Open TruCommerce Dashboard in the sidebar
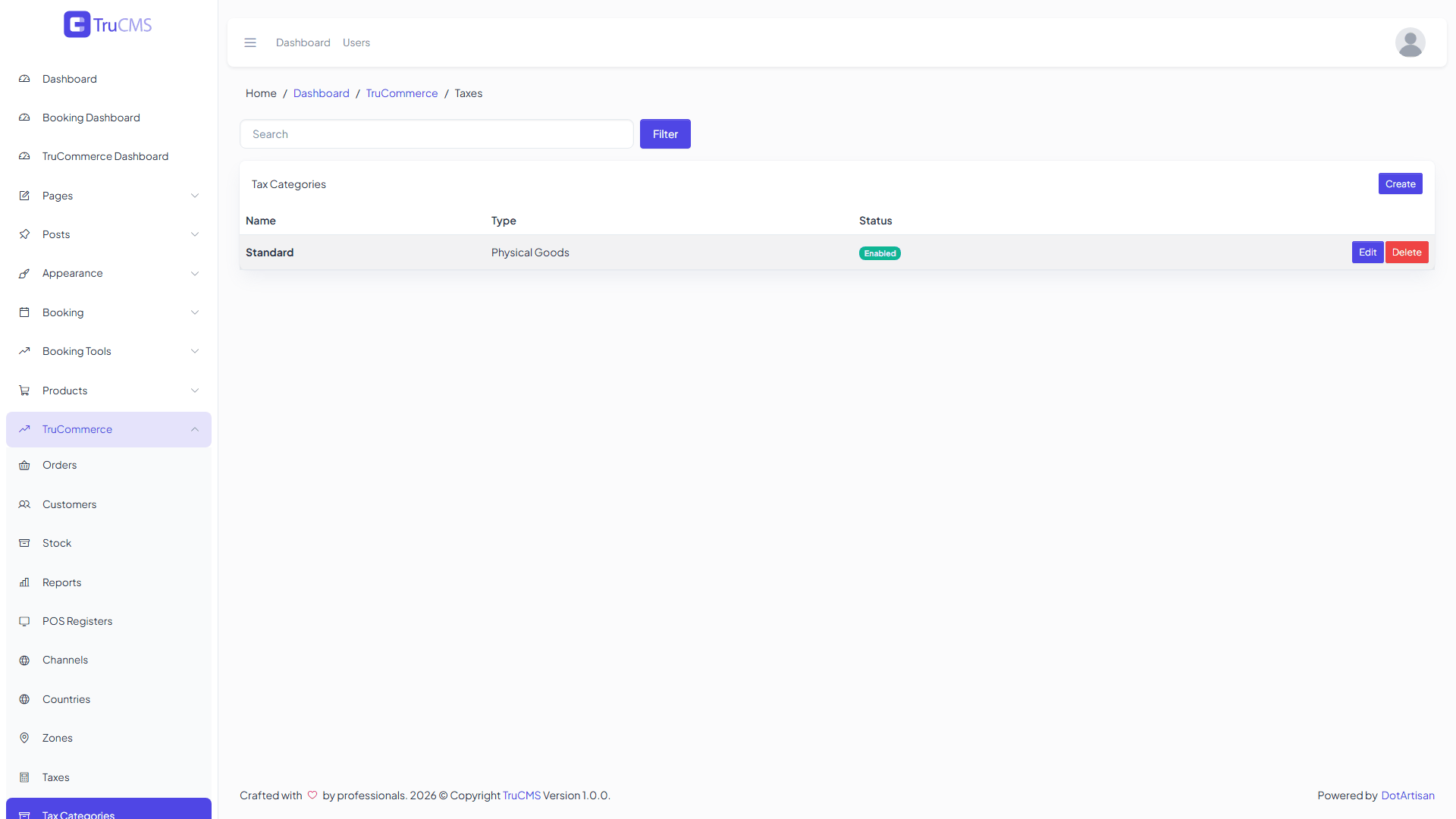Image resolution: width=1456 pixels, height=819 pixels. [x=108, y=156]
